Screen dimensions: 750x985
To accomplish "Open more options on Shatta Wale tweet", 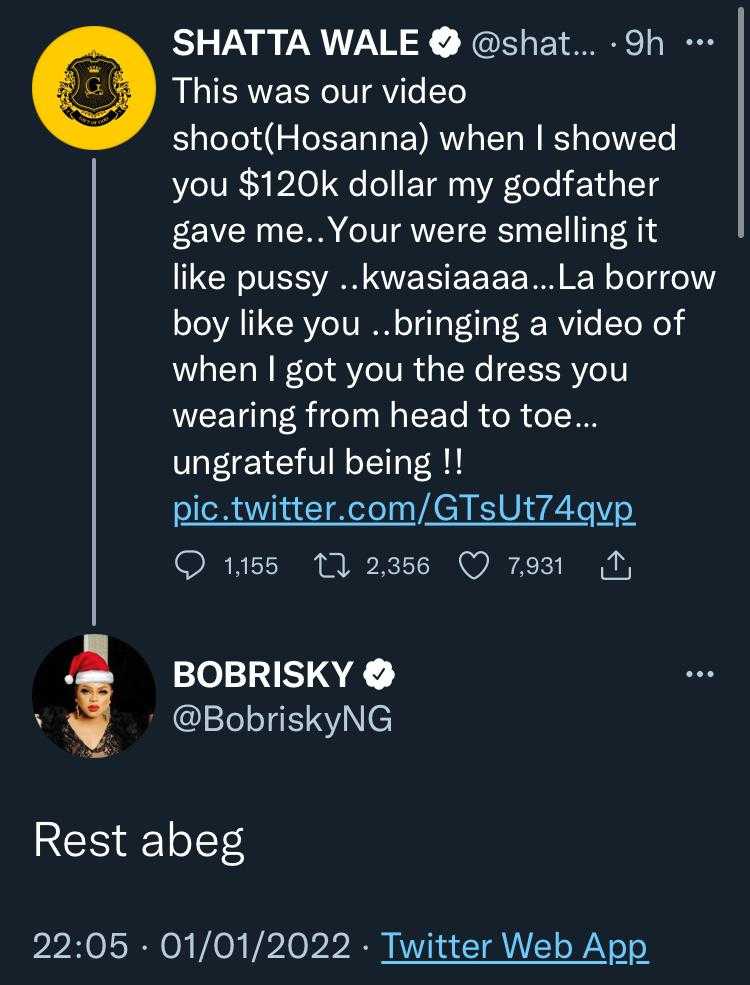I will tap(697, 43).
